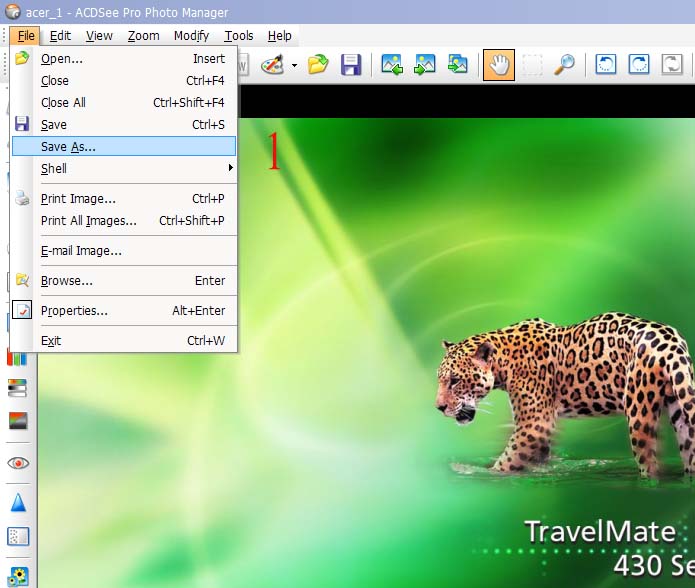Toggle the Hand scroll tool

(499, 65)
